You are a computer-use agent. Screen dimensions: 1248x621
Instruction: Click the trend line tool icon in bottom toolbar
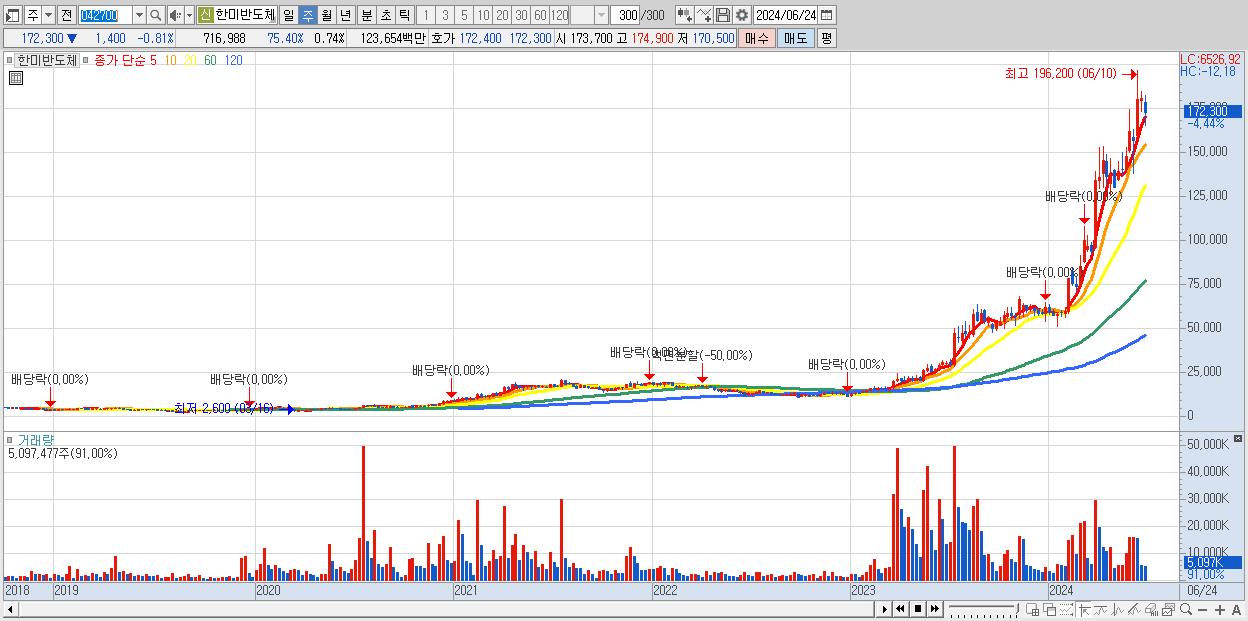[x=1100, y=609]
